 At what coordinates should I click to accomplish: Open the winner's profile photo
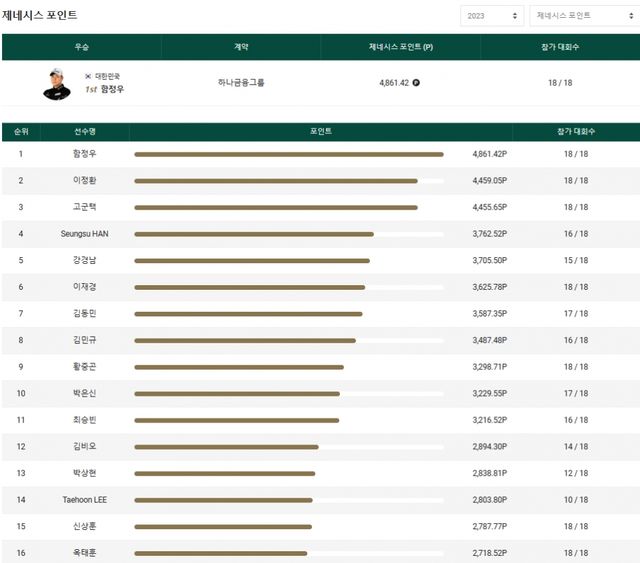click(x=57, y=84)
